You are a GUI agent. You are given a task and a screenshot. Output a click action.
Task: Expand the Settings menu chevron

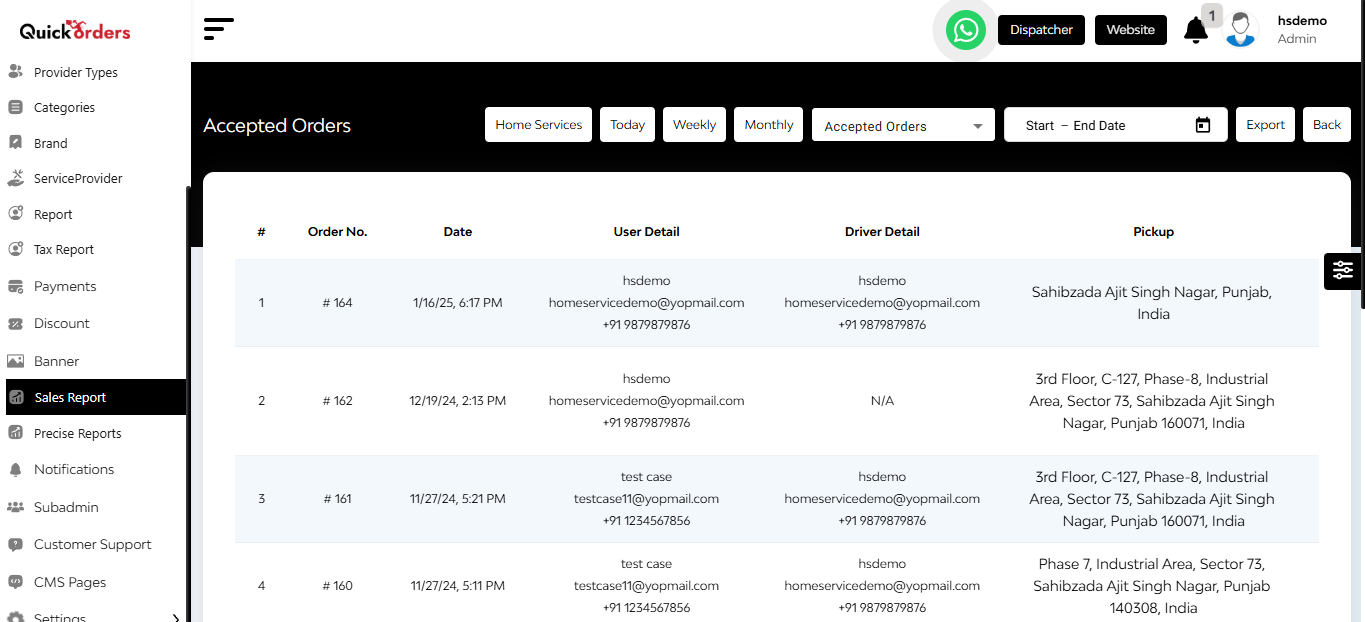tap(176, 618)
